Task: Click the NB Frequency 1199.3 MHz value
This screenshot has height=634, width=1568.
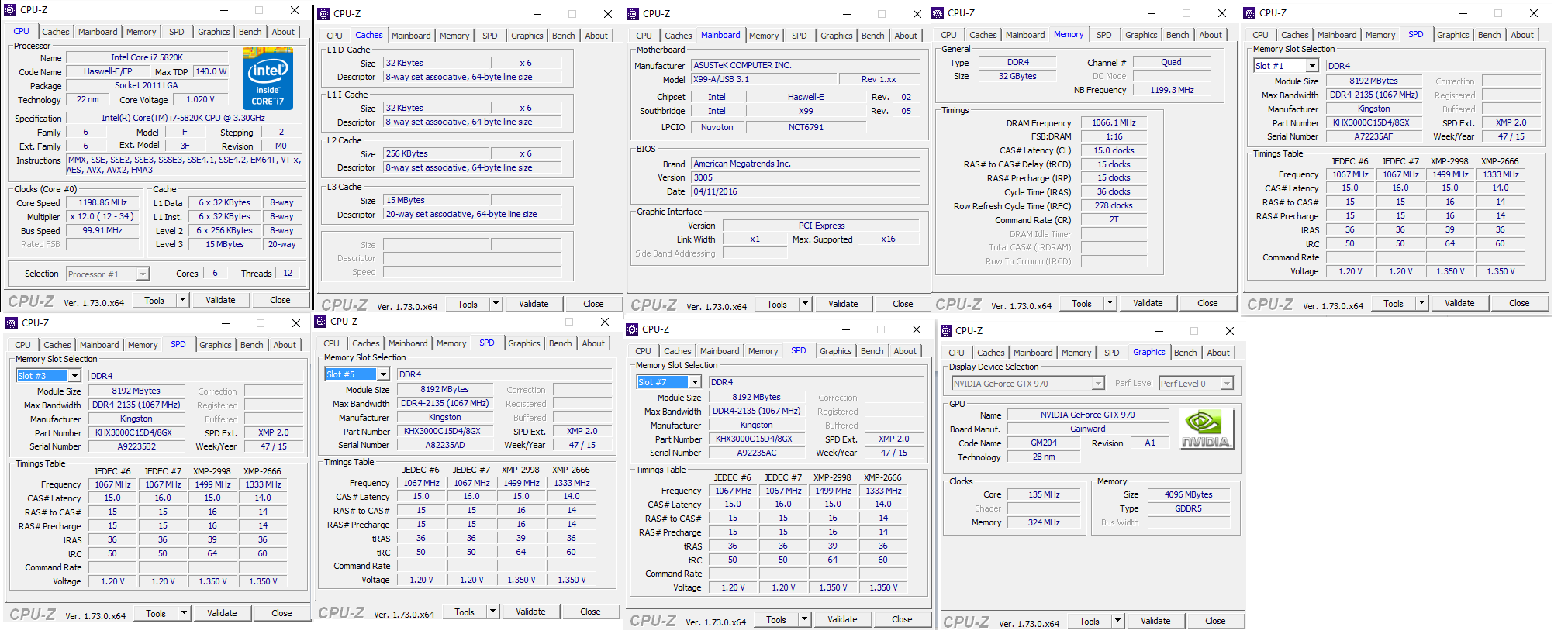Action: pos(1171,90)
